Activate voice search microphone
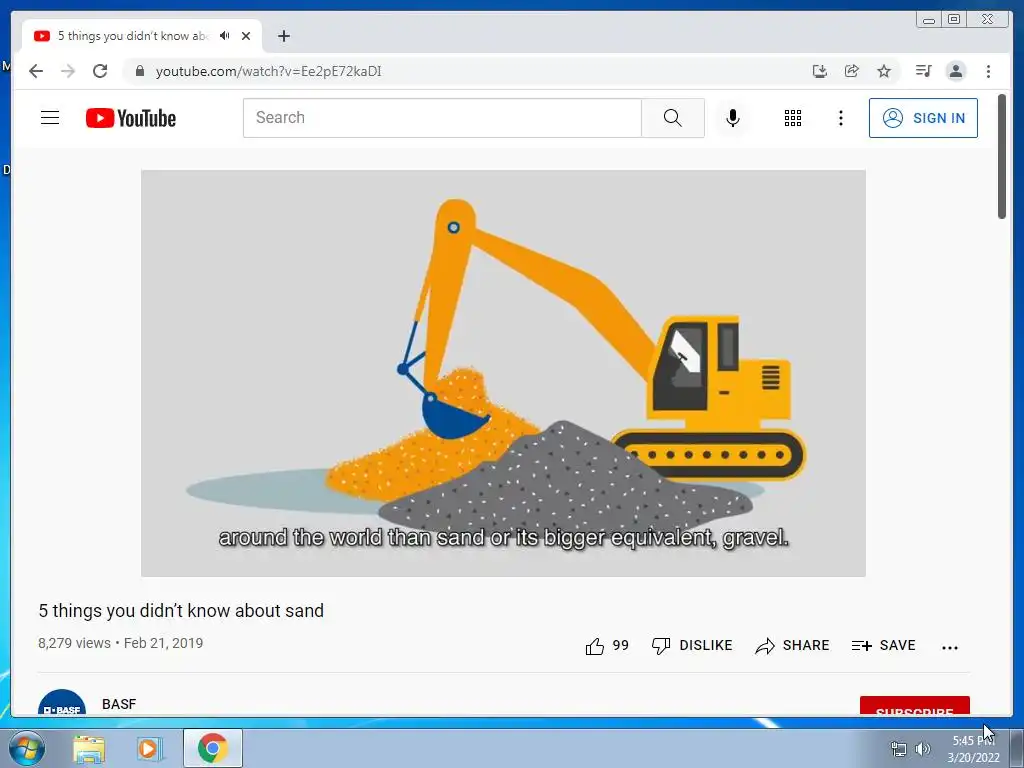 coord(733,118)
